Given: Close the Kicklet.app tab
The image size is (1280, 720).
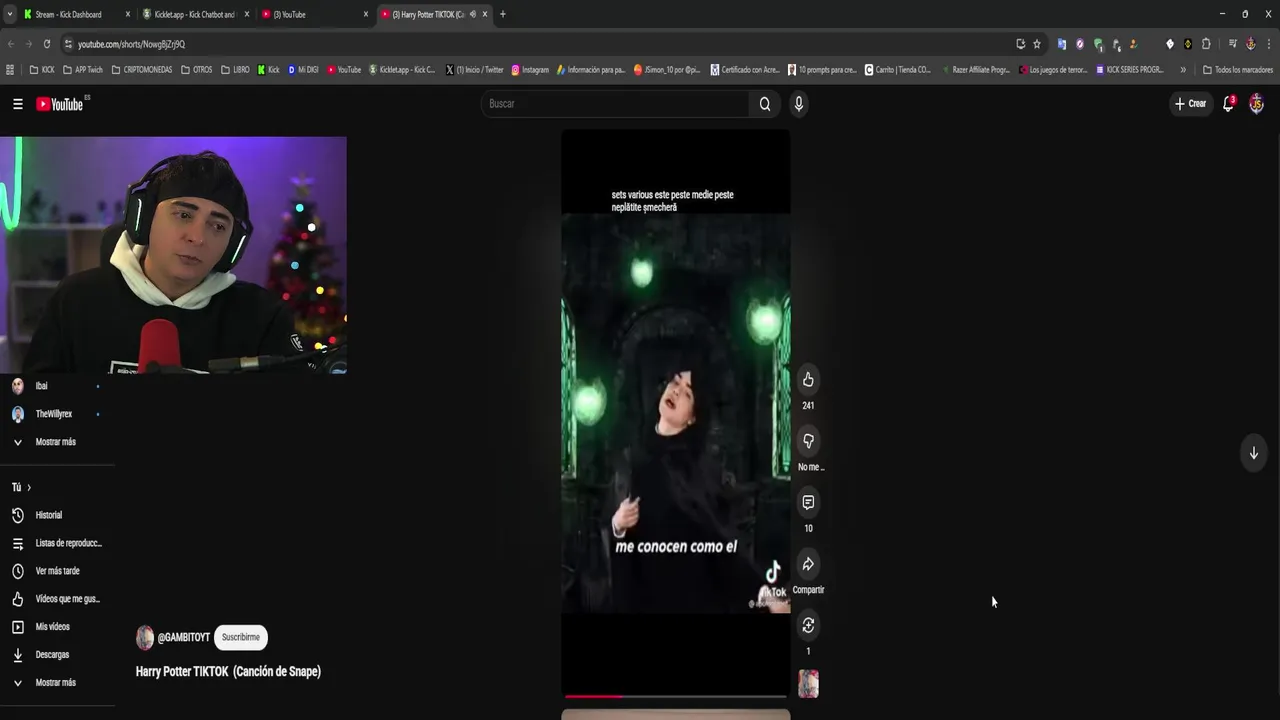Looking at the screenshot, I should [x=247, y=14].
